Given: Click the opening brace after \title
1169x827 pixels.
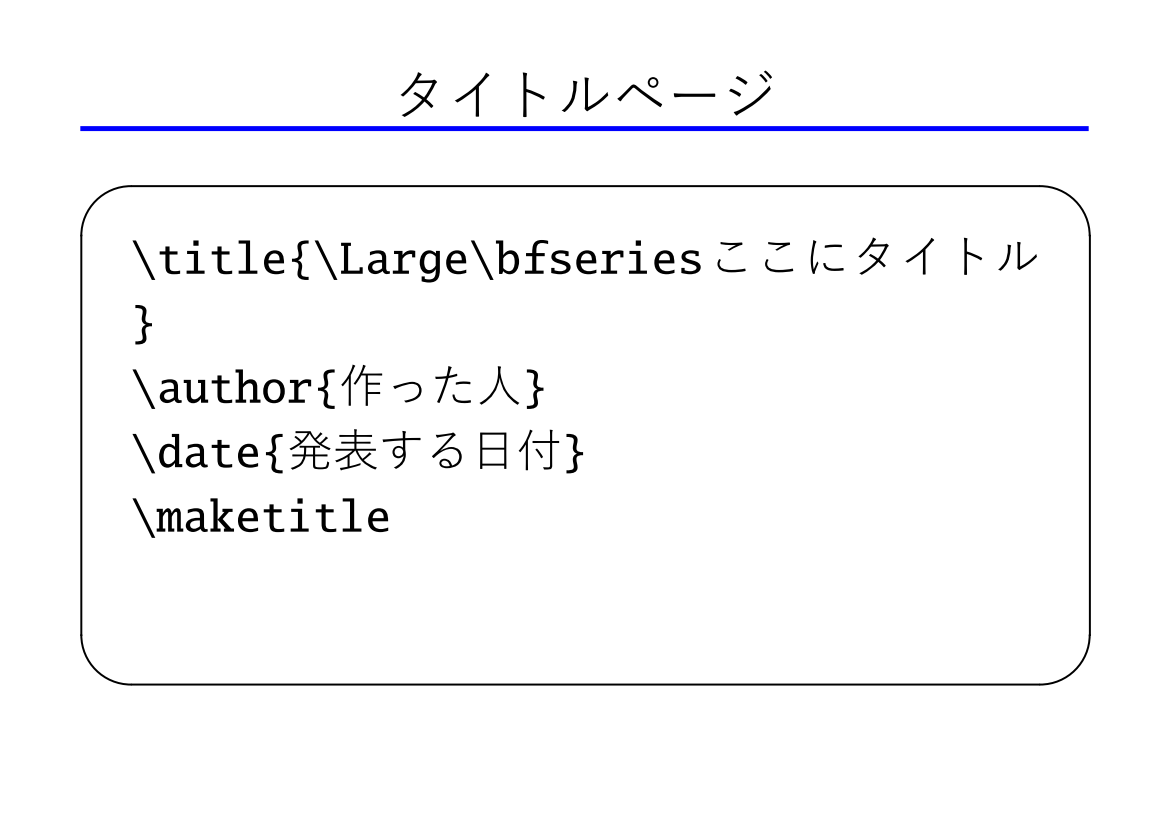Looking at the screenshot, I should [300, 260].
